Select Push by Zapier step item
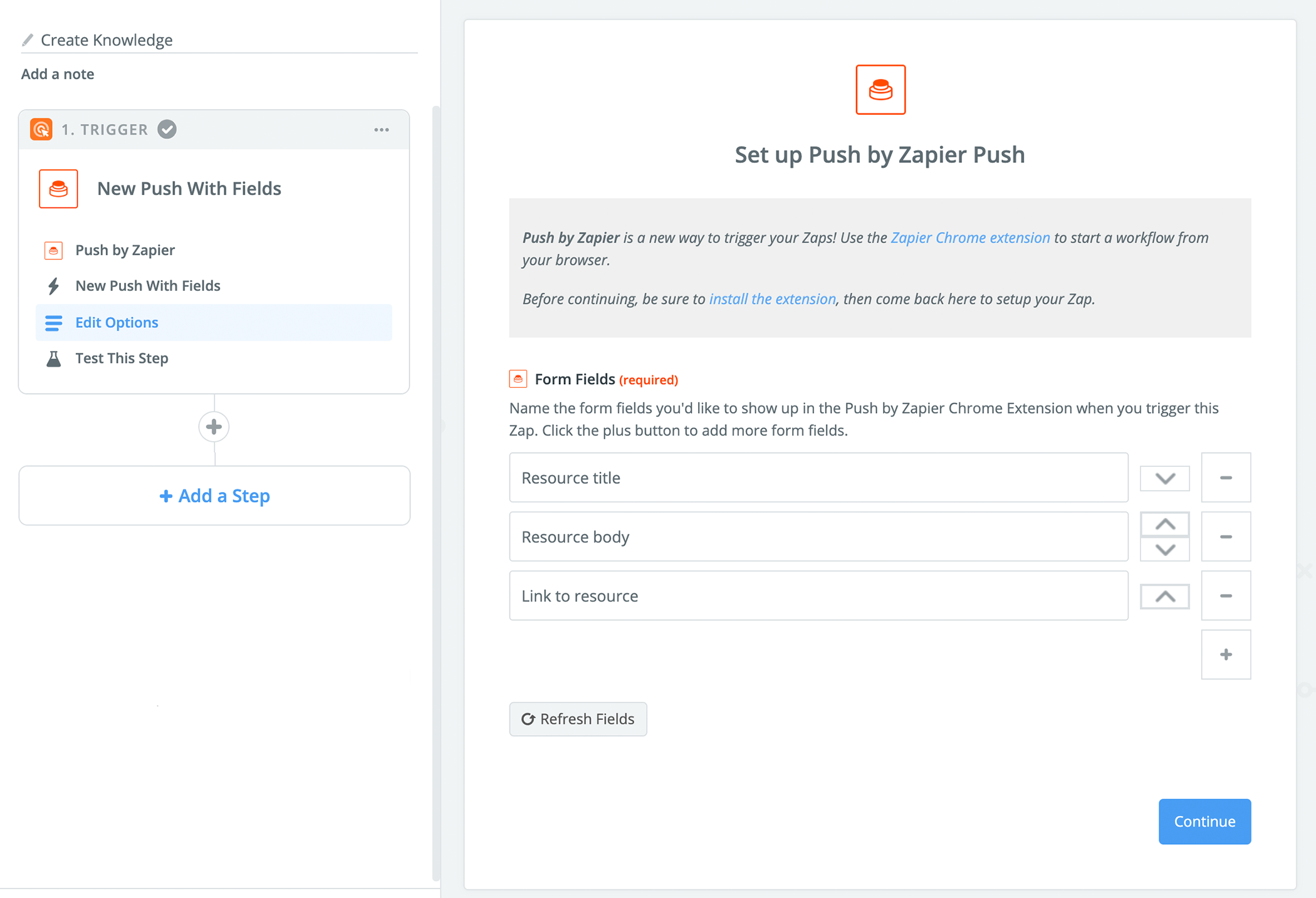1316x898 pixels. click(214, 250)
